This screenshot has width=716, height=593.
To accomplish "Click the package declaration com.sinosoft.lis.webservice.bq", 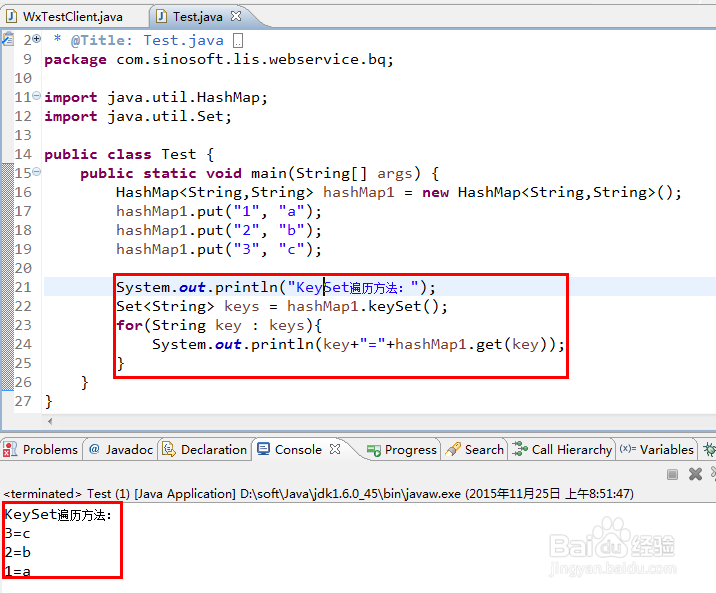I will (x=255, y=59).
